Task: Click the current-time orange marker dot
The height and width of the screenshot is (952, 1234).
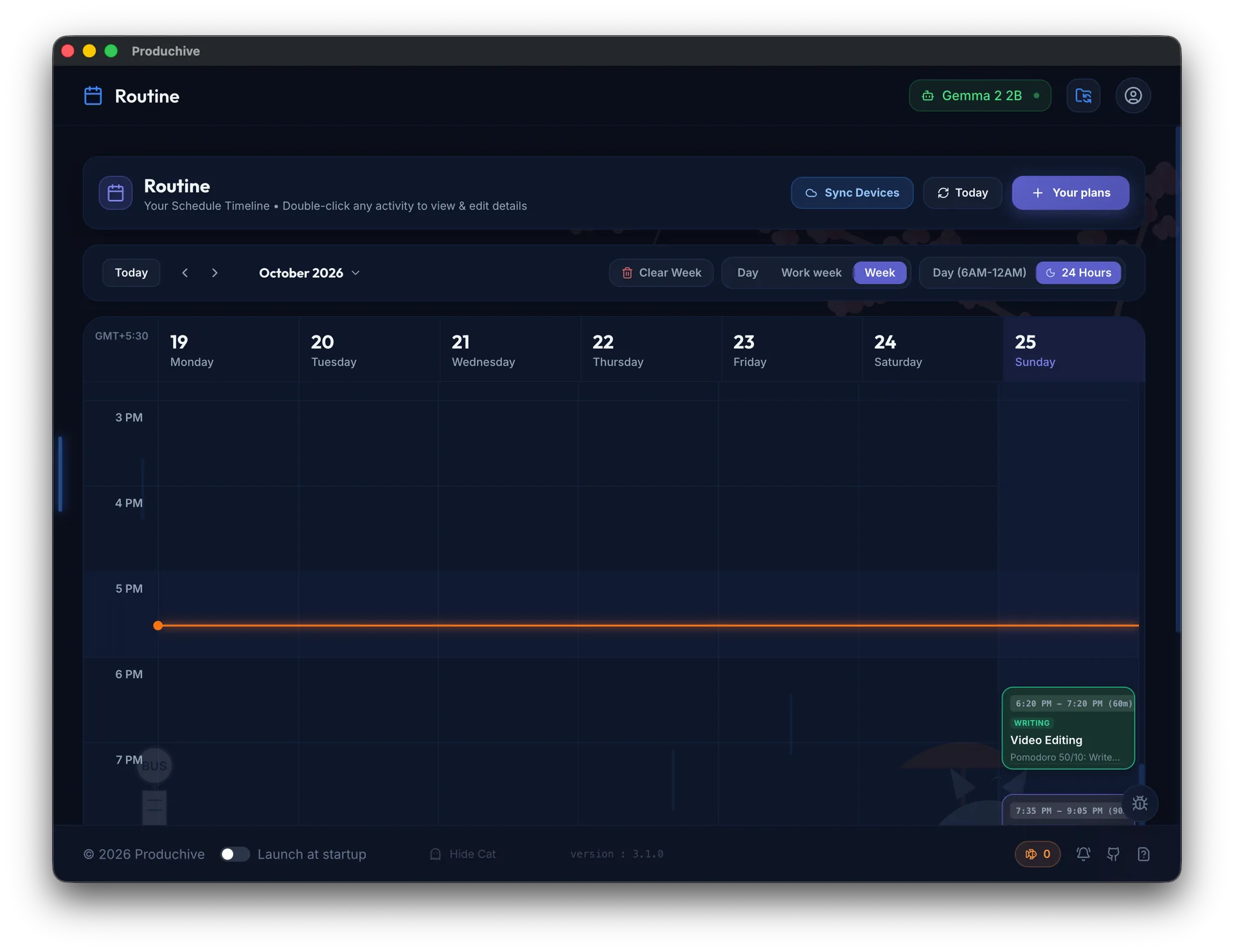Action: pos(158,625)
